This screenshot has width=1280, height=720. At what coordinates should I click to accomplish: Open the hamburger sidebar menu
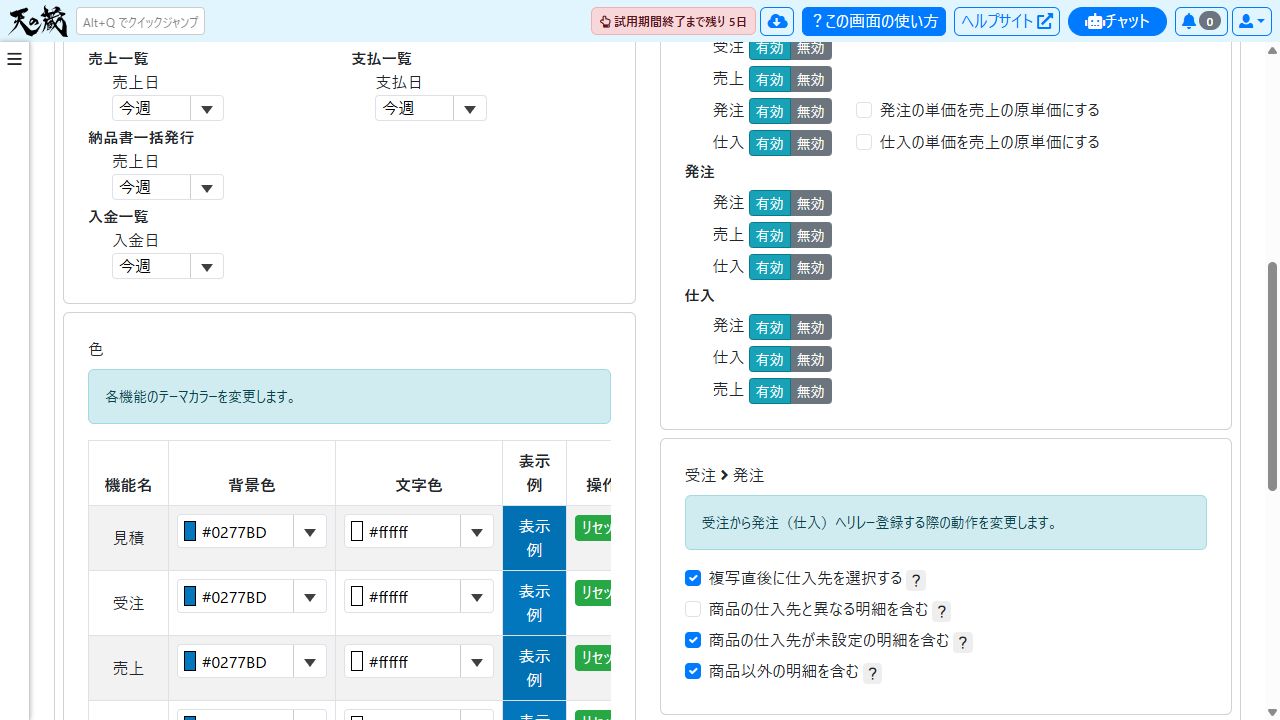click(14, 59)
